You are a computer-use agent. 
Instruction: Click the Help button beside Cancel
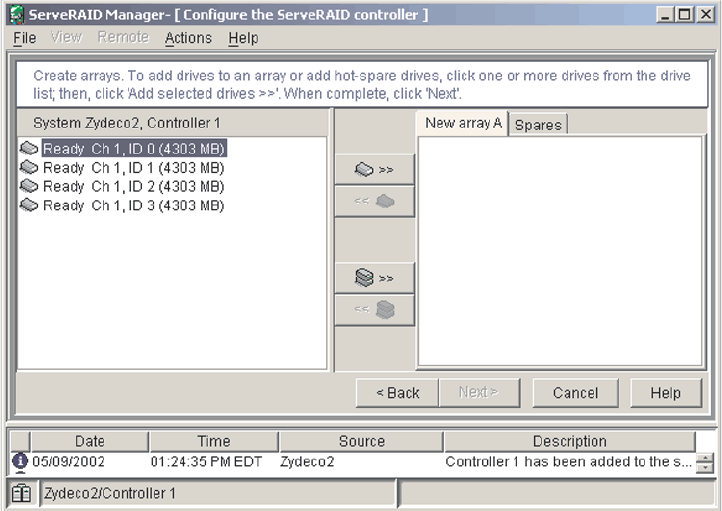(665, 393)
